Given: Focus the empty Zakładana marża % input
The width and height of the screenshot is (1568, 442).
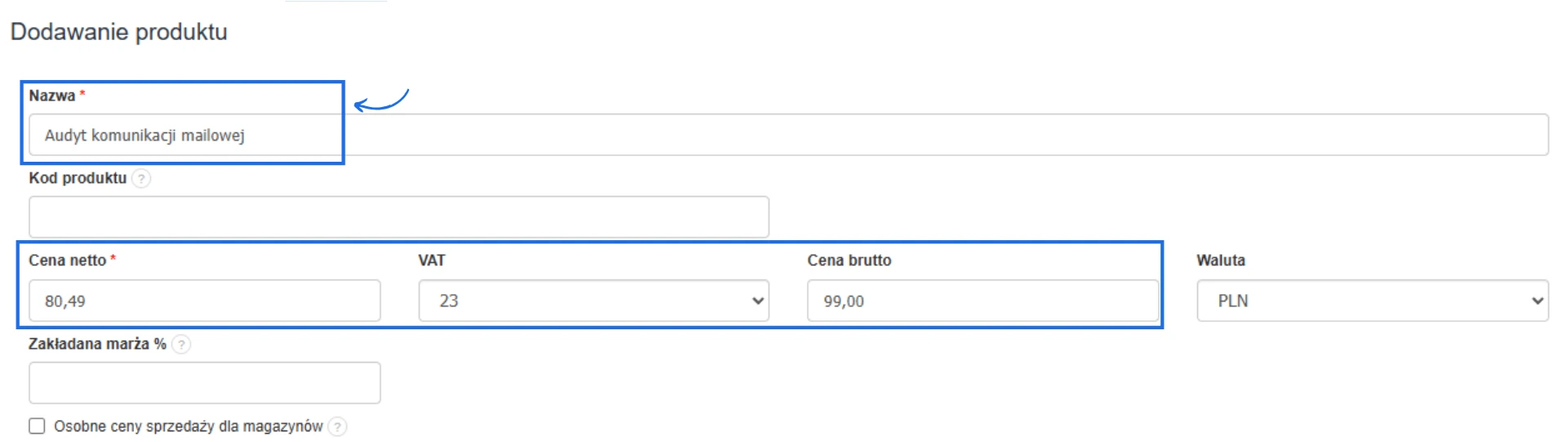Looking at the screenshot, I should pyautogui.click(x=204, y=383).
